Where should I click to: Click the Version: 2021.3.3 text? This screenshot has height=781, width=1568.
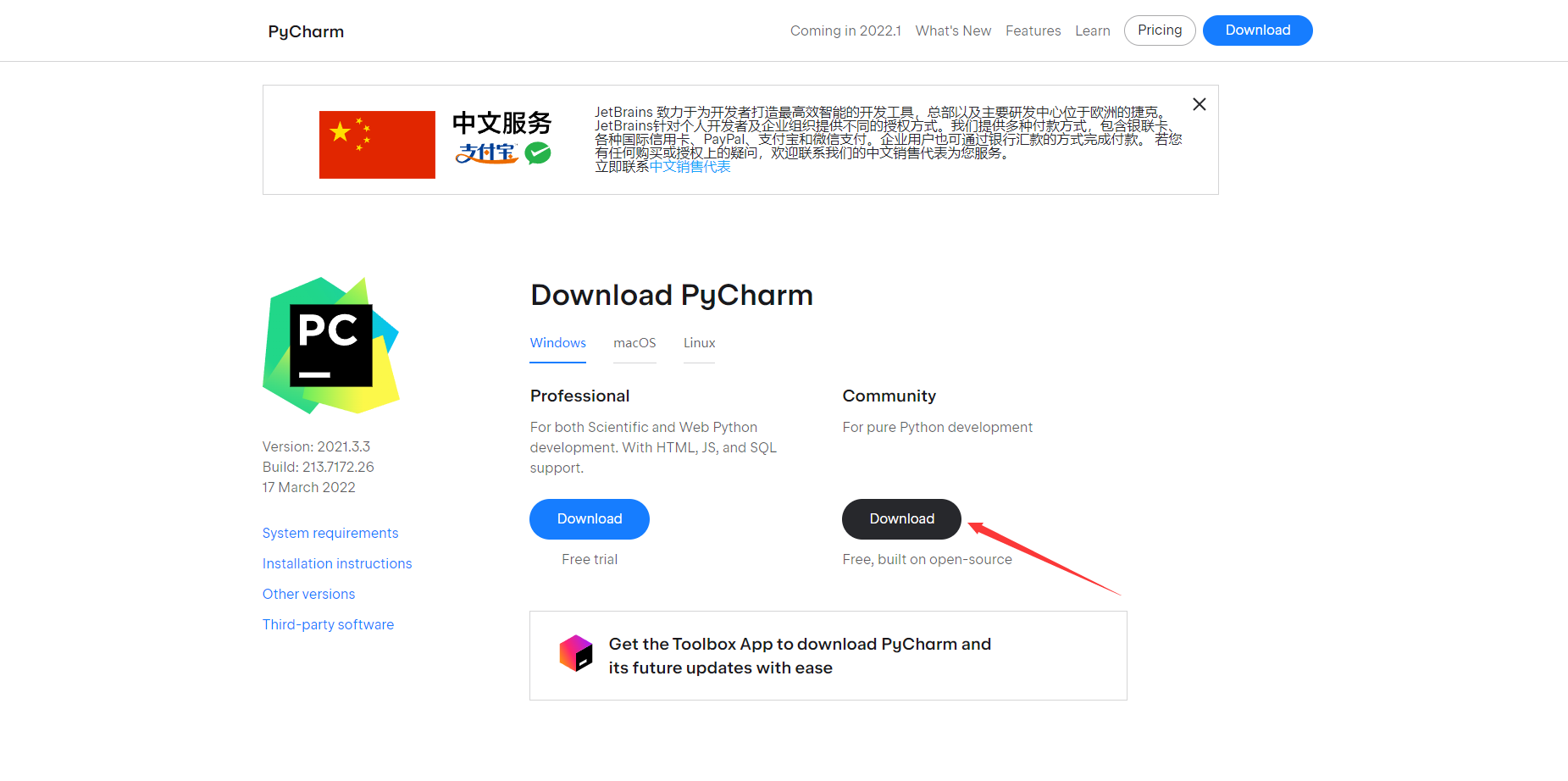pyautogui.click(x=316, y=446)
